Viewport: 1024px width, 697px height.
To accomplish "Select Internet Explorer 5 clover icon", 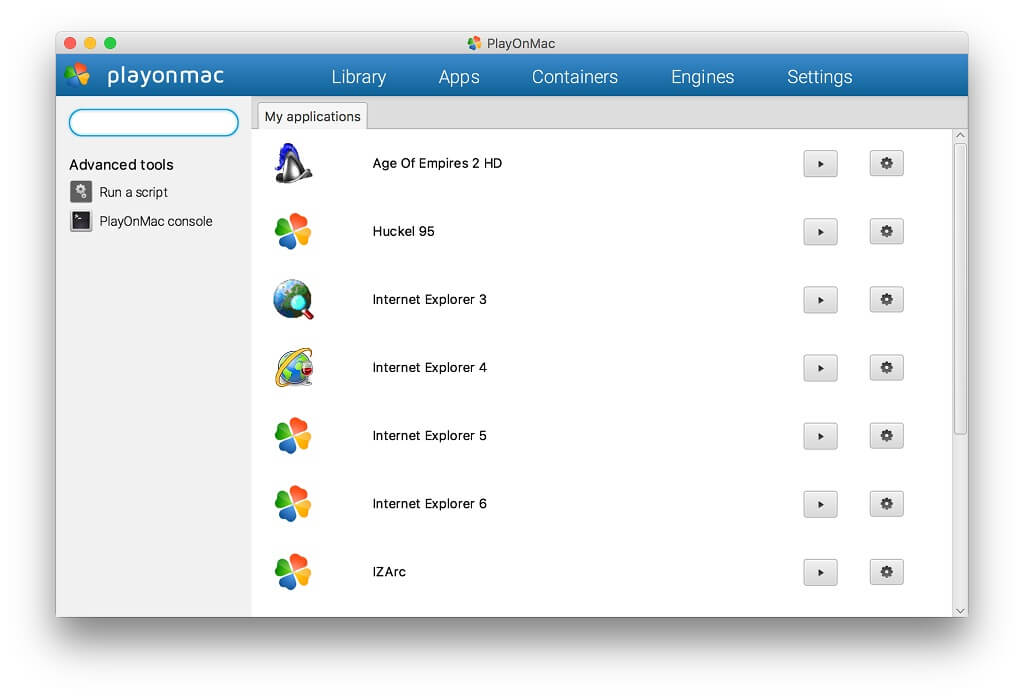I will [293, 435].
